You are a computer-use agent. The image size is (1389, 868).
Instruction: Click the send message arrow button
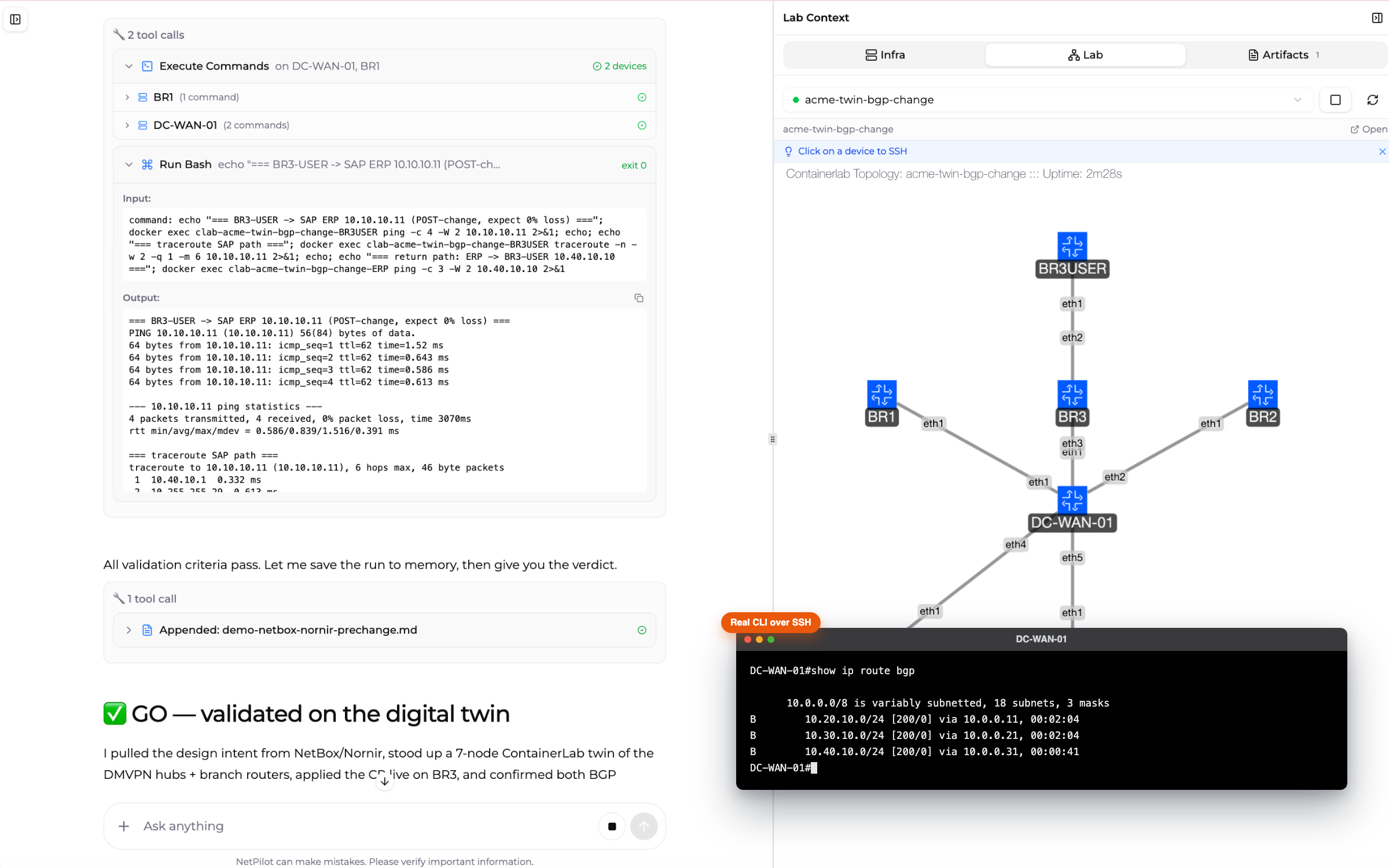point(644,826)
